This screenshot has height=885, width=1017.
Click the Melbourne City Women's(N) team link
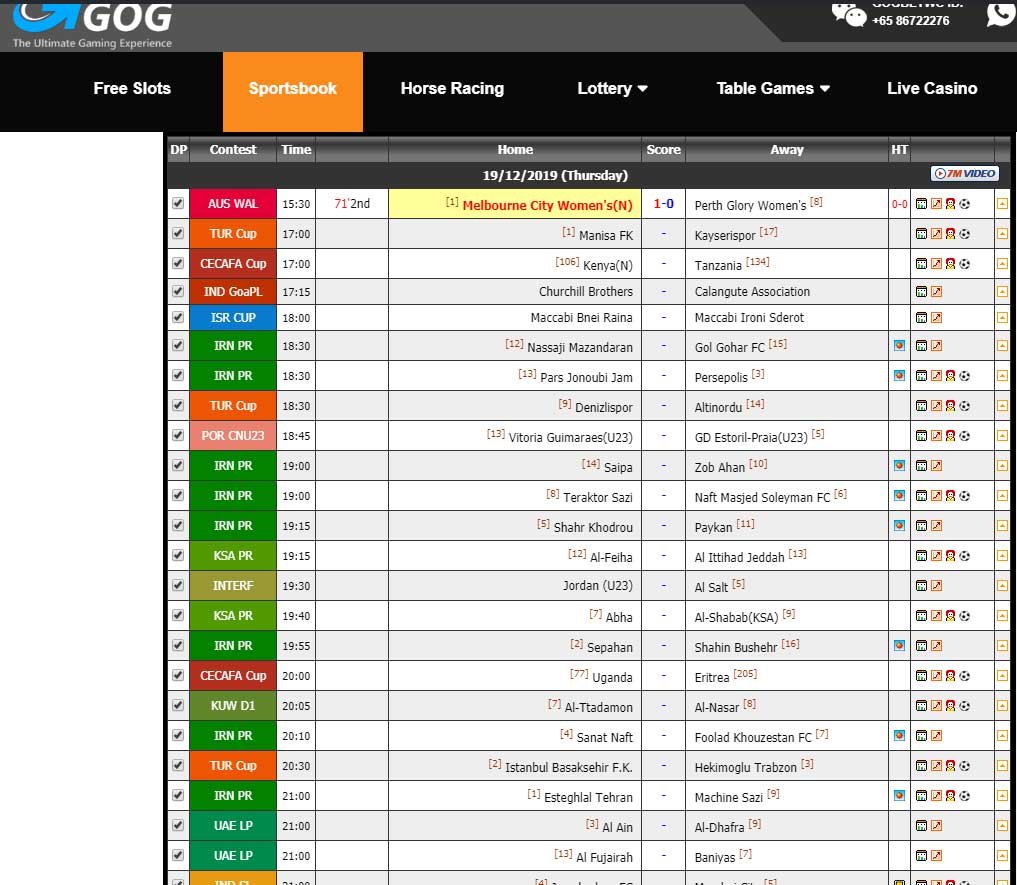pos(547,205)
